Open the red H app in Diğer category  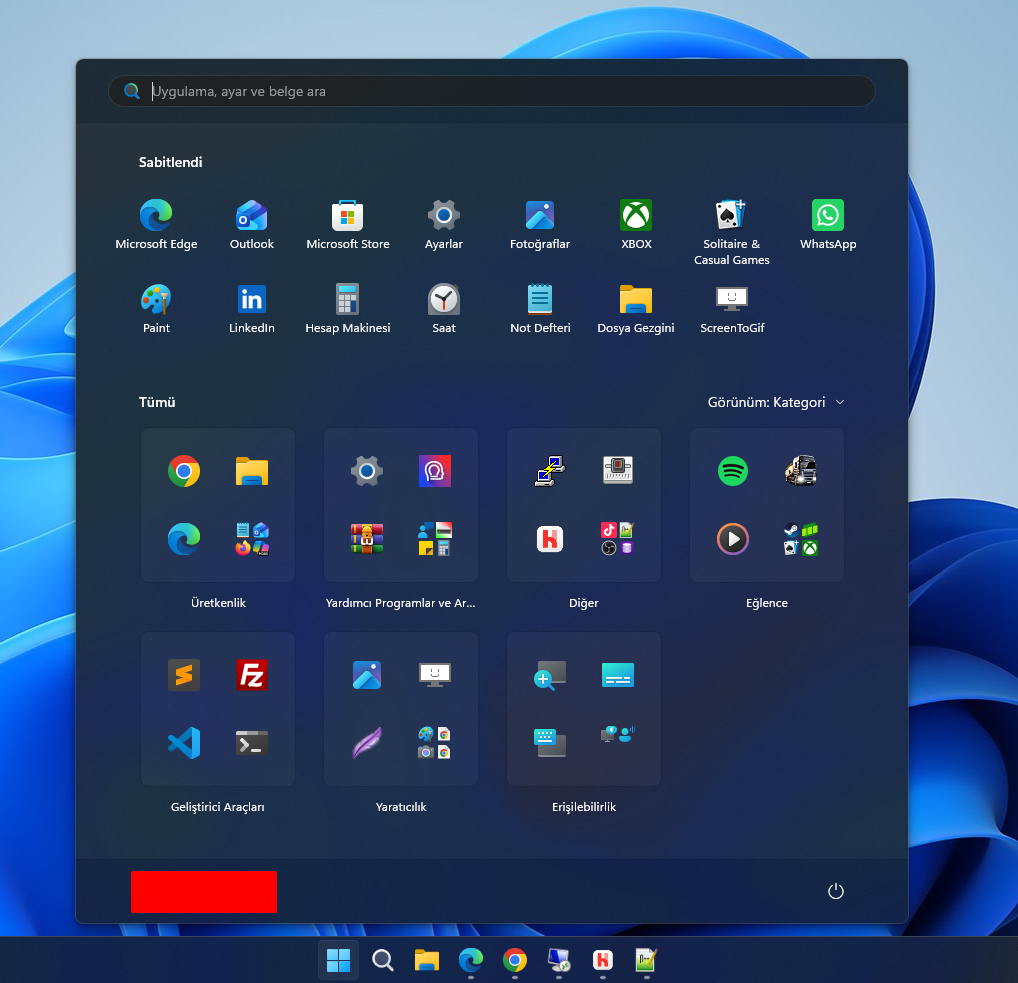coord(550,539)
